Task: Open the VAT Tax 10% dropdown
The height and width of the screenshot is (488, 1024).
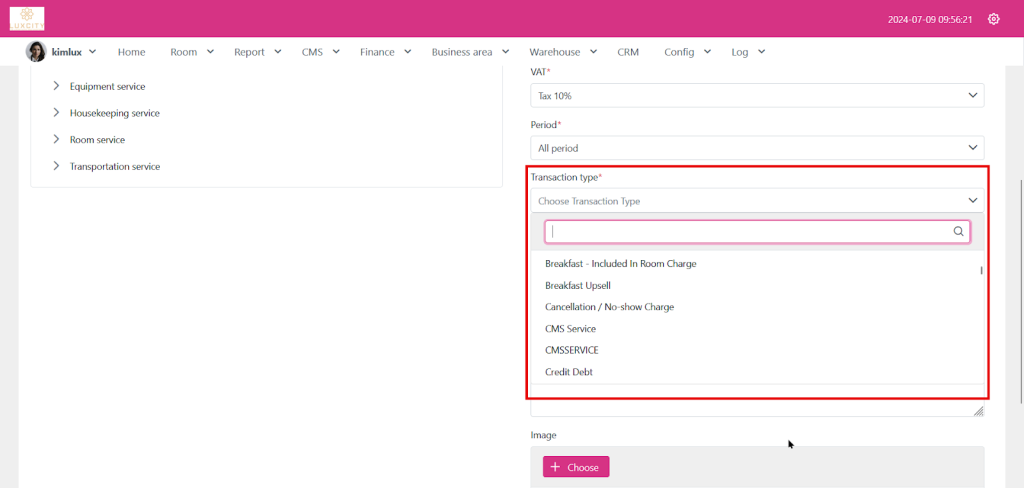Action: click(756, 95)
